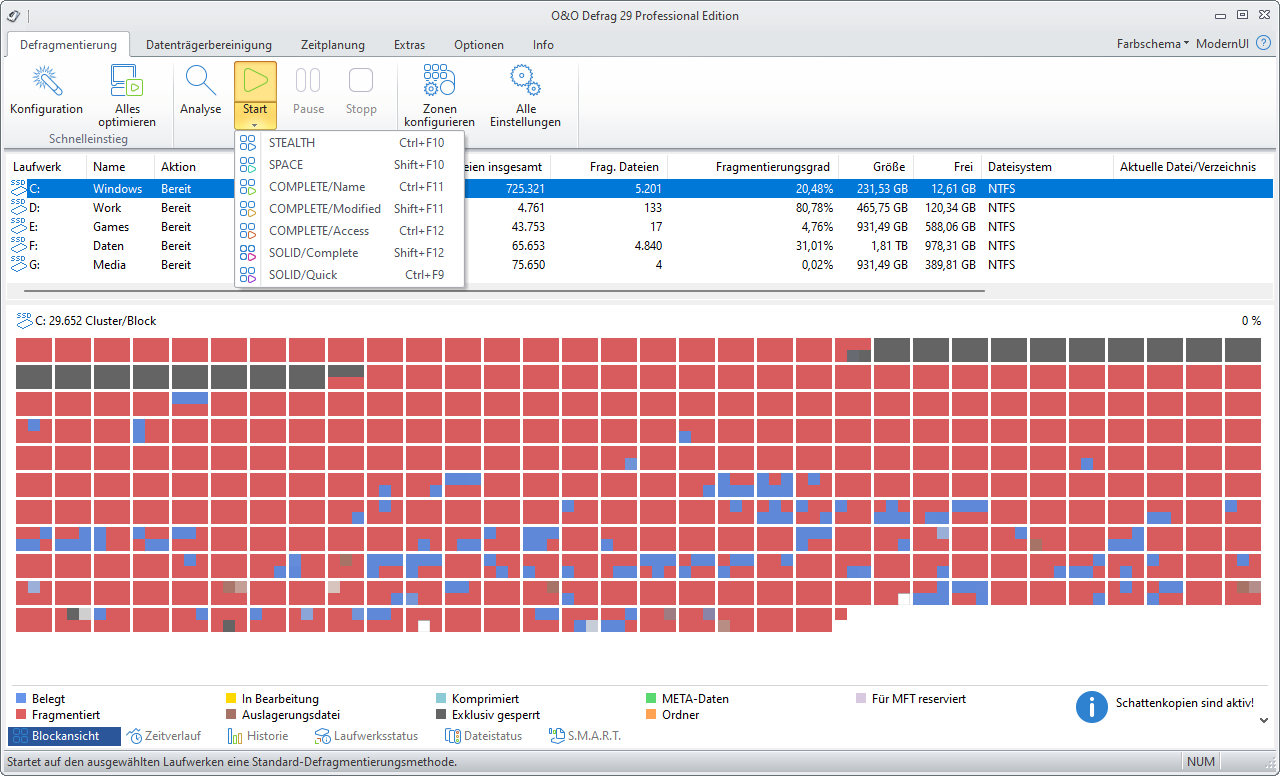Choose COMPLETE/Access from the Start menu
The image size is (1280, 776).
349,231
